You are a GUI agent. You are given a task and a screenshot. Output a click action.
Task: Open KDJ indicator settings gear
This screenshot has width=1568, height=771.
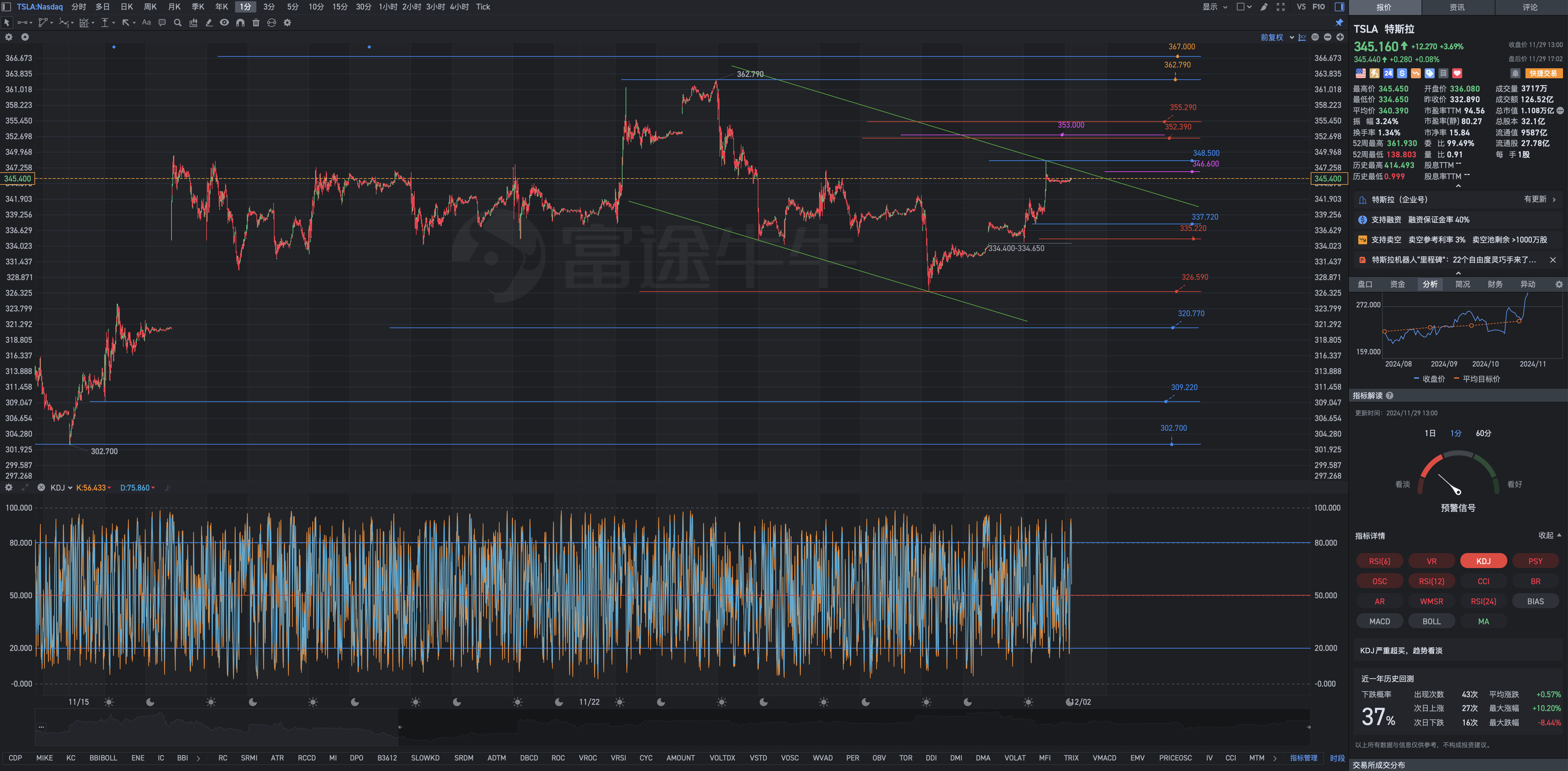tap(8, 488)
